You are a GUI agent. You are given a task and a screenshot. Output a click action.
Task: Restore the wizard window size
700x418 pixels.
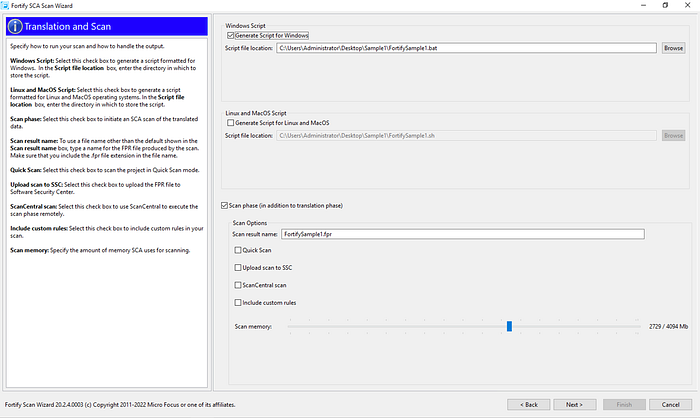coord(665,5)
